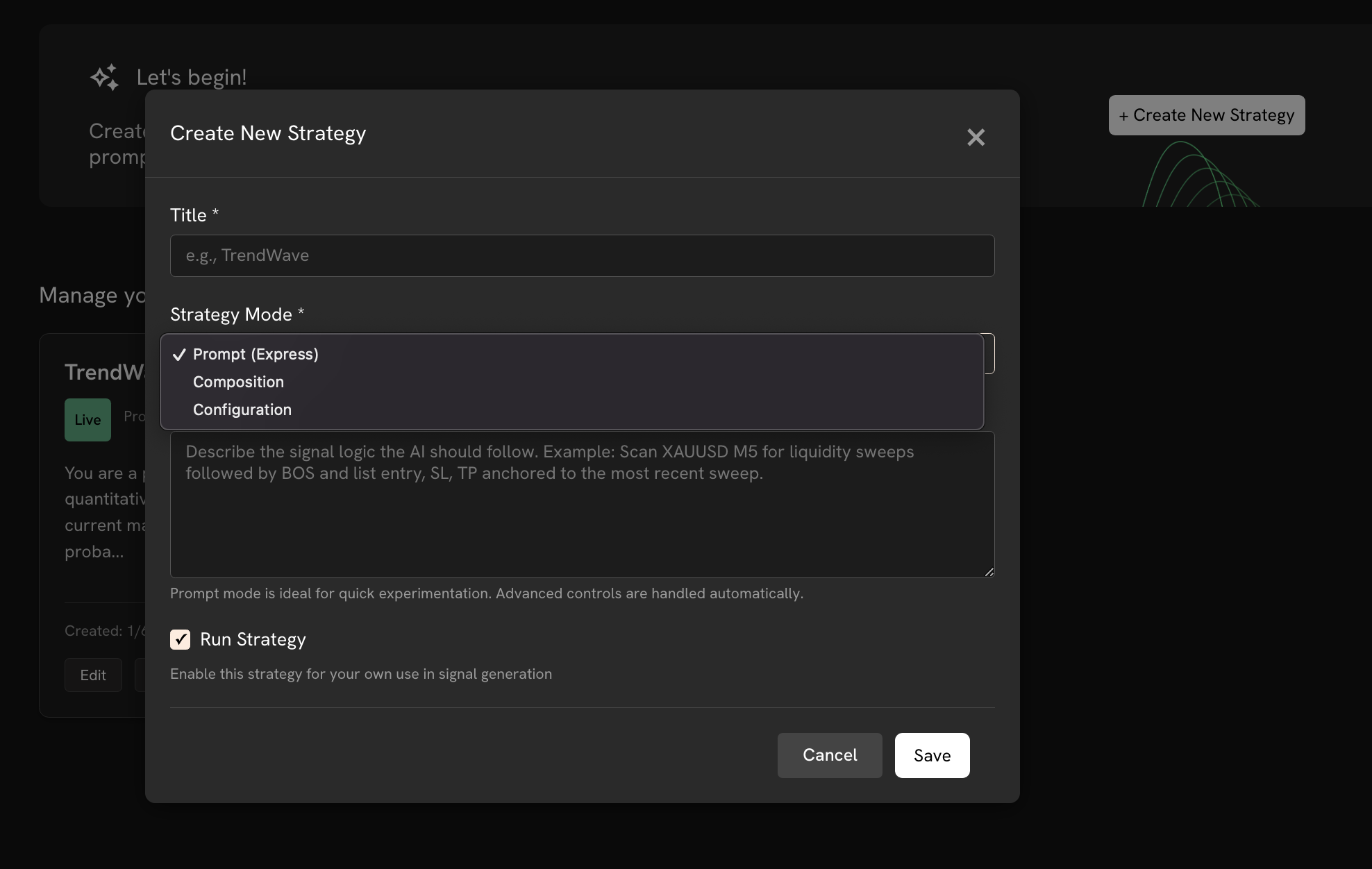1372x869 pixels.
Task: Click the TrendWave strategy card title
Action: [104, 372]
